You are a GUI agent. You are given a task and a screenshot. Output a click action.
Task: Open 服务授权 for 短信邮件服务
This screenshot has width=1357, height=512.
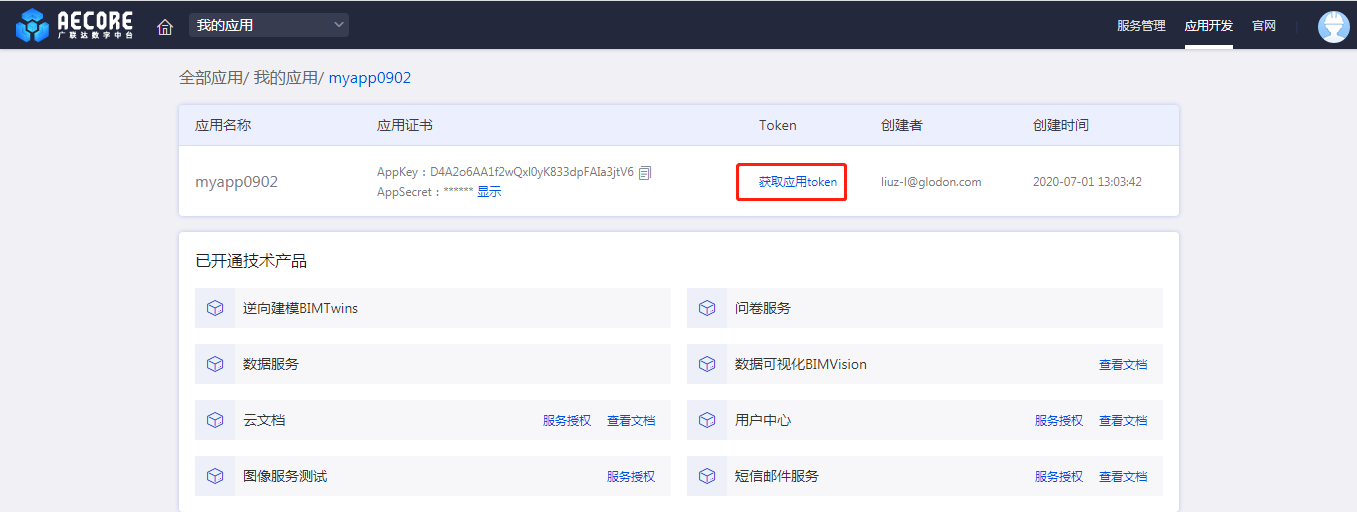click(x=1059, y=477)
